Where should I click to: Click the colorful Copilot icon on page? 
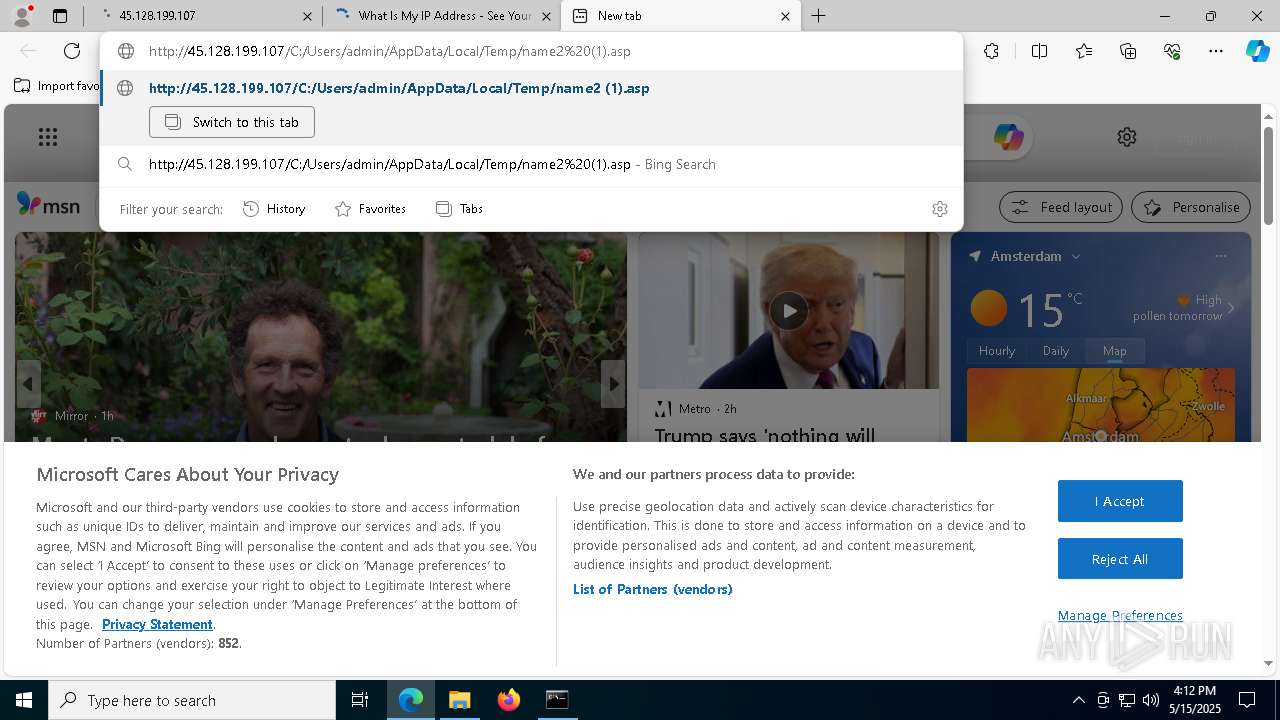click(x=1008, y=137)
